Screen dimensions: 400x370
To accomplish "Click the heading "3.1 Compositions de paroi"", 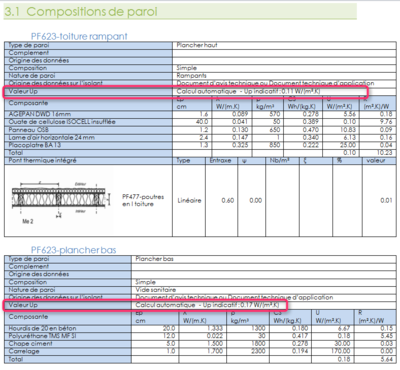I will pos(80,12).
